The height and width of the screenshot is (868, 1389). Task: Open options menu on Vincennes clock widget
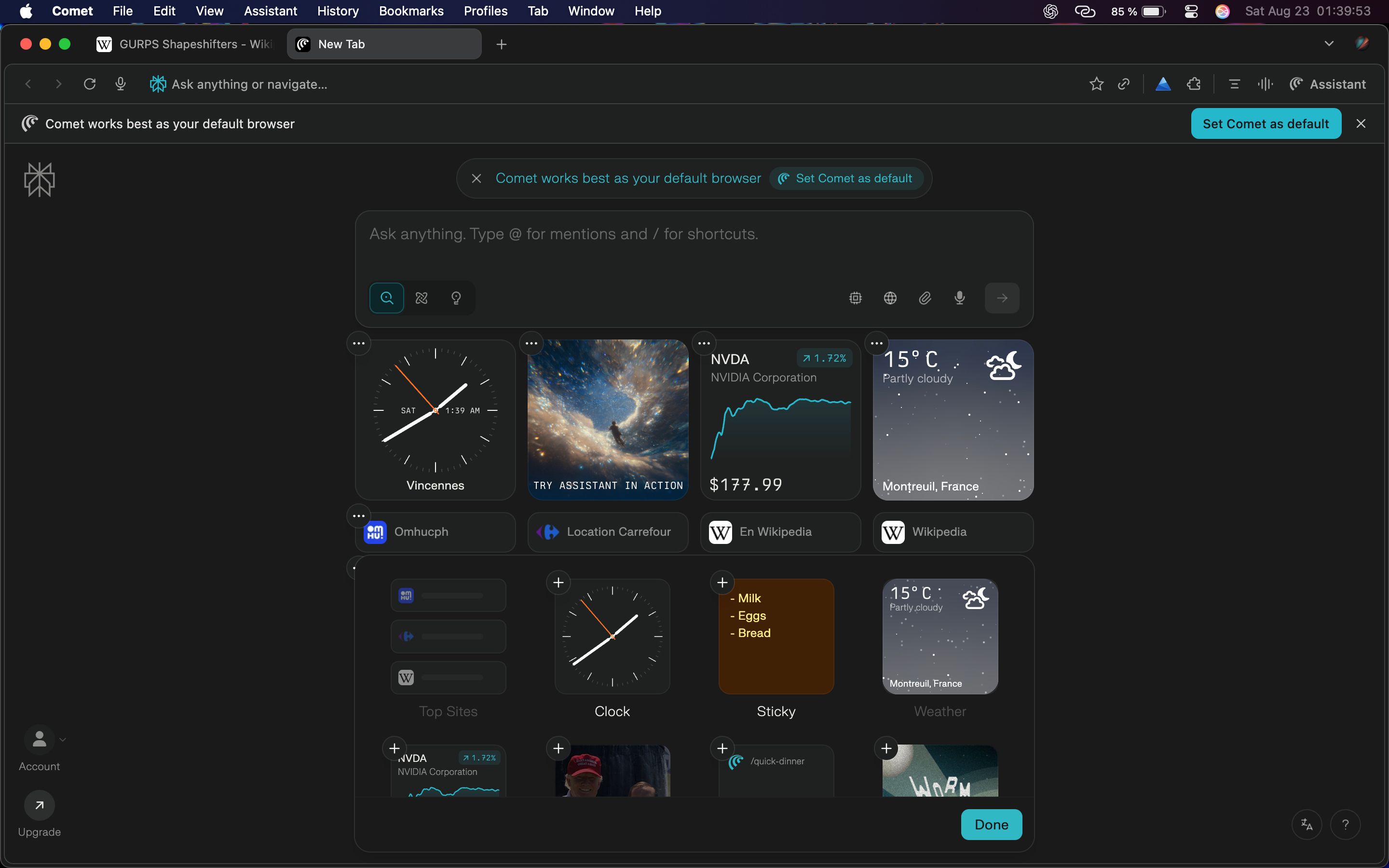(x=359, y=343)
